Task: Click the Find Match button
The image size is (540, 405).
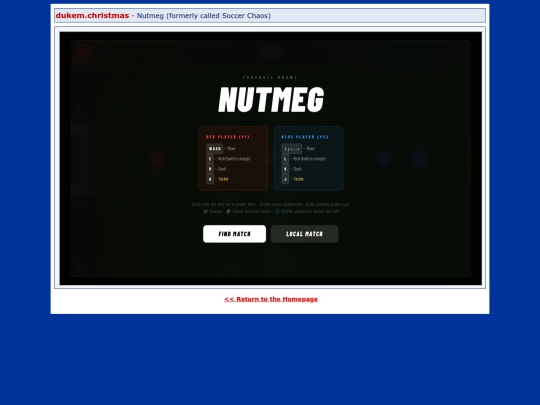Action: click(x=234, y=234)
